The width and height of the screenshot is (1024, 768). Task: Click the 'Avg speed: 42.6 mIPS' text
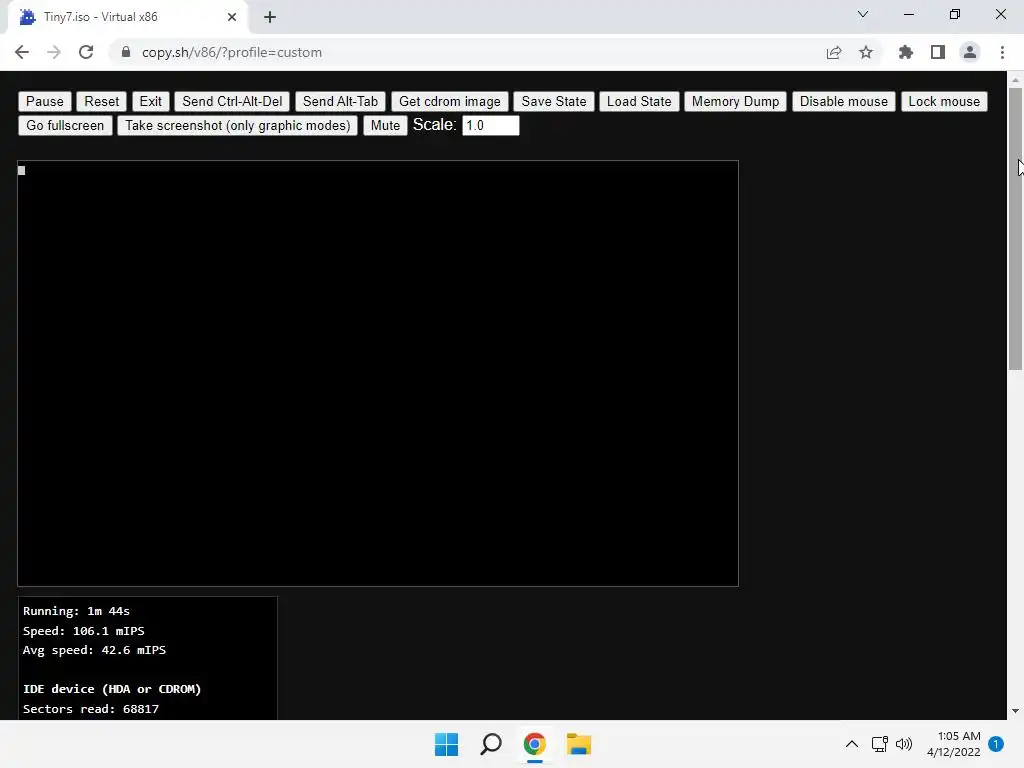click(95, 650)
